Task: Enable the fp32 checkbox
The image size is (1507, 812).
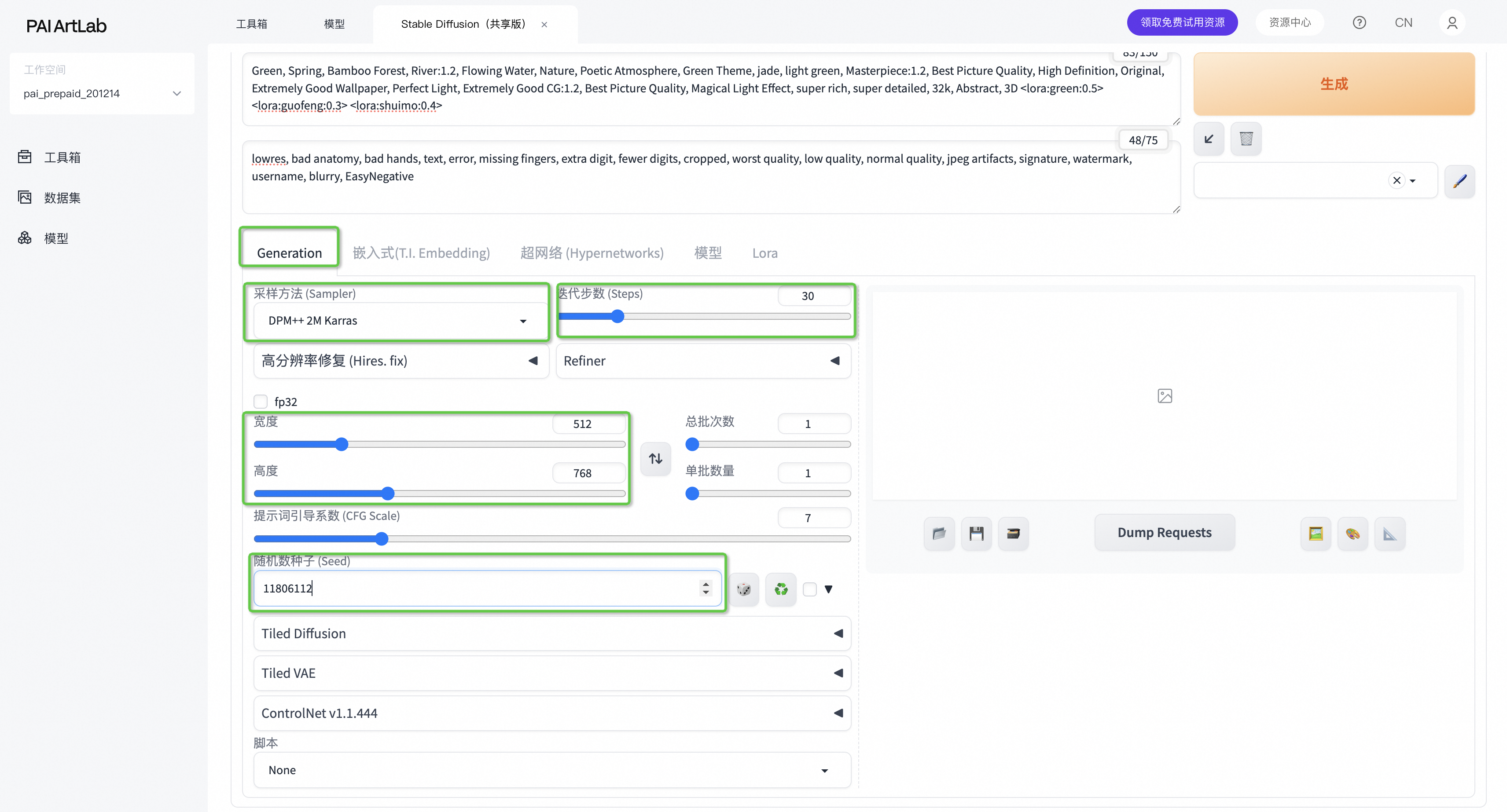Action: (x=260, y=402)
